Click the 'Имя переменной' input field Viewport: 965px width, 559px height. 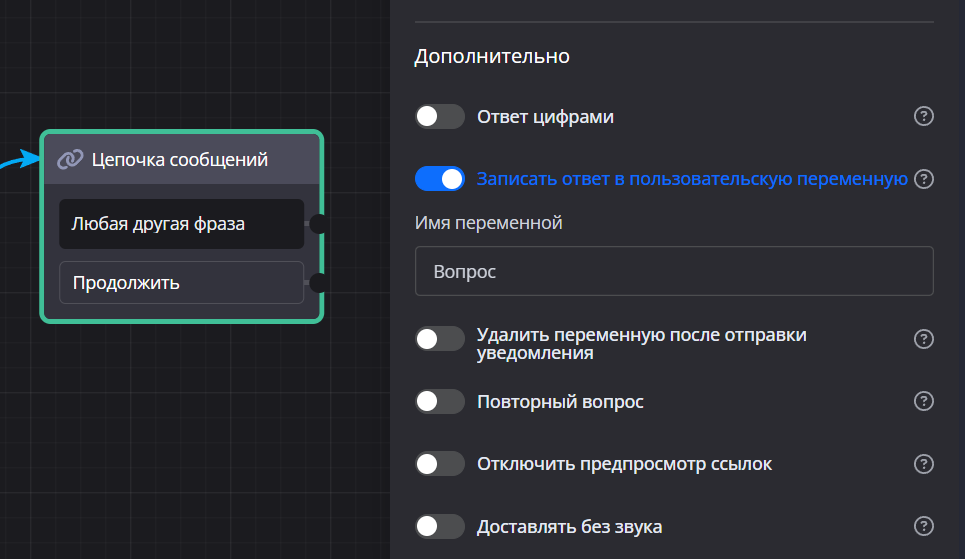pos(673,271)
